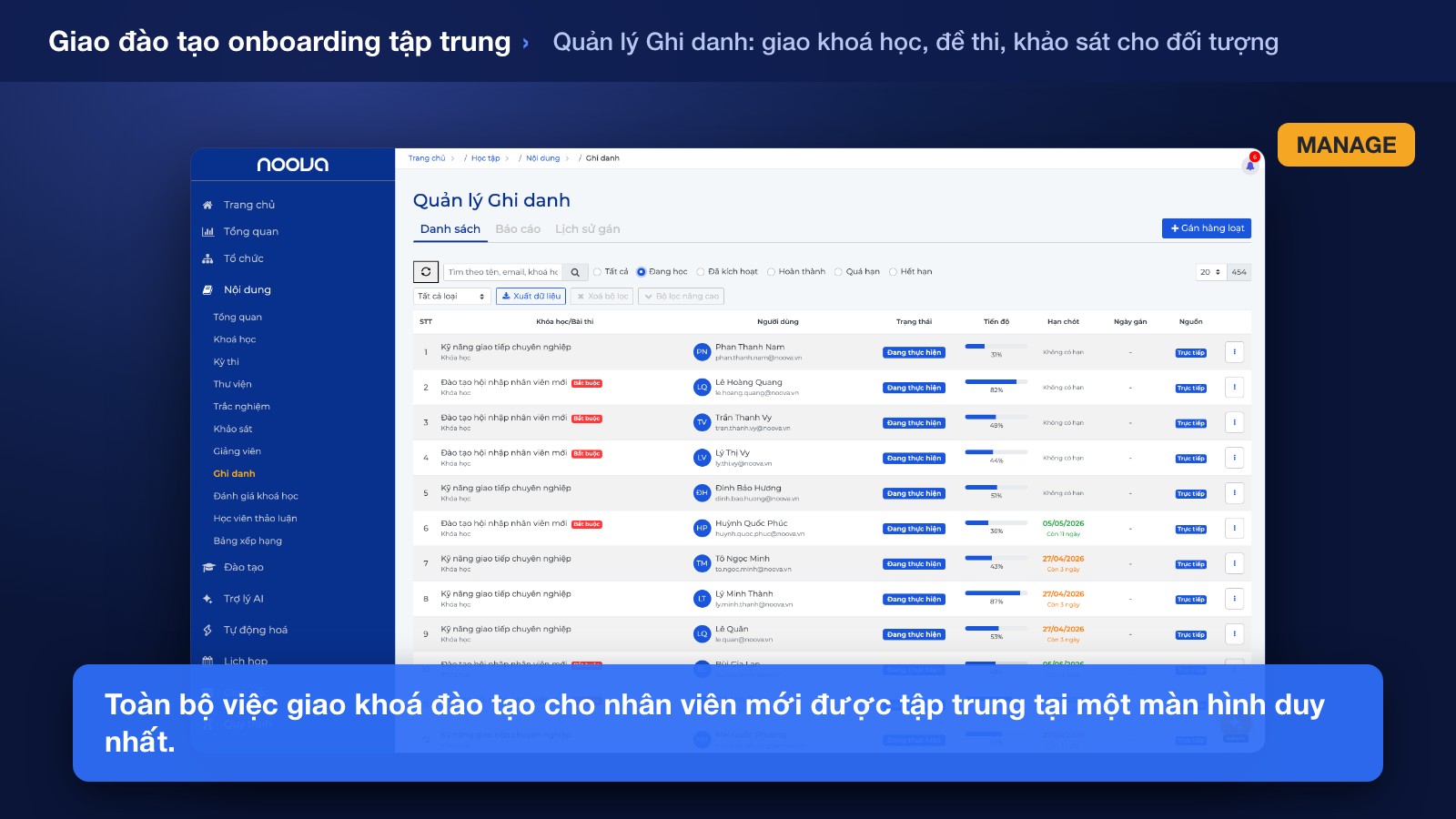Click the 87% progress bar of Lý Minh Thành
The image size is (1456, 819).
click(996, 592)
